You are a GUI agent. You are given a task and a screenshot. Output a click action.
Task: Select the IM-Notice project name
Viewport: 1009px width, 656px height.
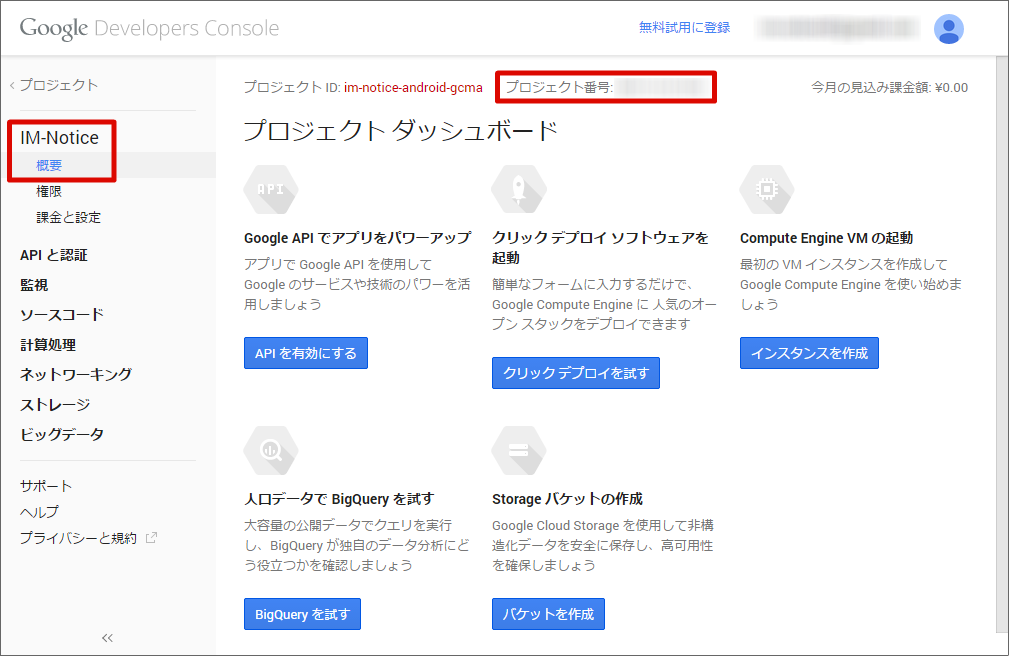[x=59, y=138]
